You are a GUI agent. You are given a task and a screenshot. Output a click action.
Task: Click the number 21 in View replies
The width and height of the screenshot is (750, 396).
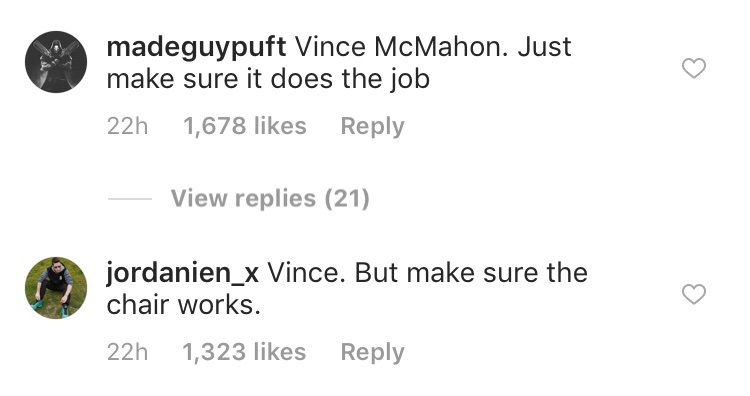pos(347,198)
